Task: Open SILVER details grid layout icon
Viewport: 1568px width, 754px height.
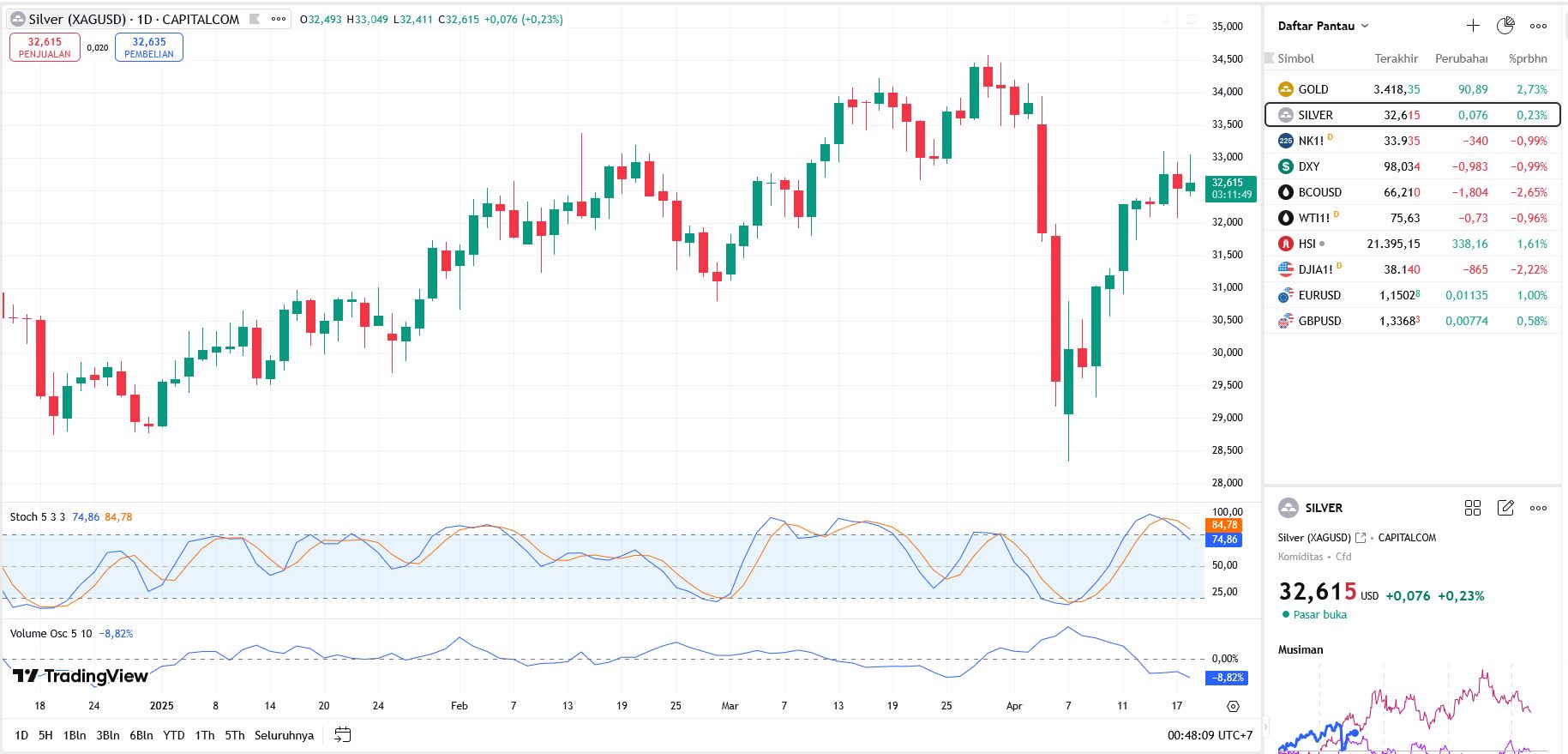Action: point(1473,508)
